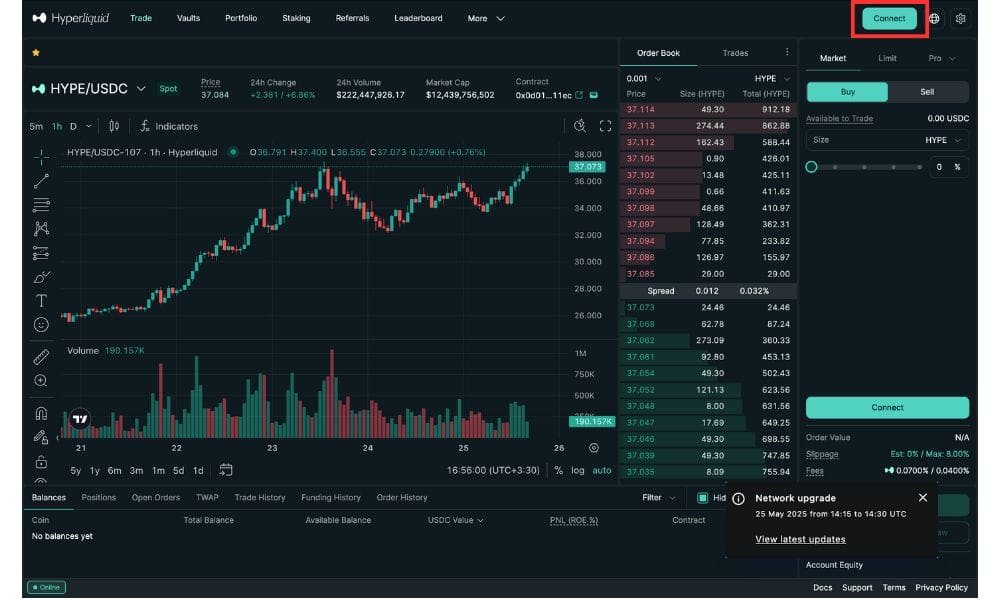Click the Hyperliquid logo
Screen dimensions: 1000x600
(x=70, y=18)
